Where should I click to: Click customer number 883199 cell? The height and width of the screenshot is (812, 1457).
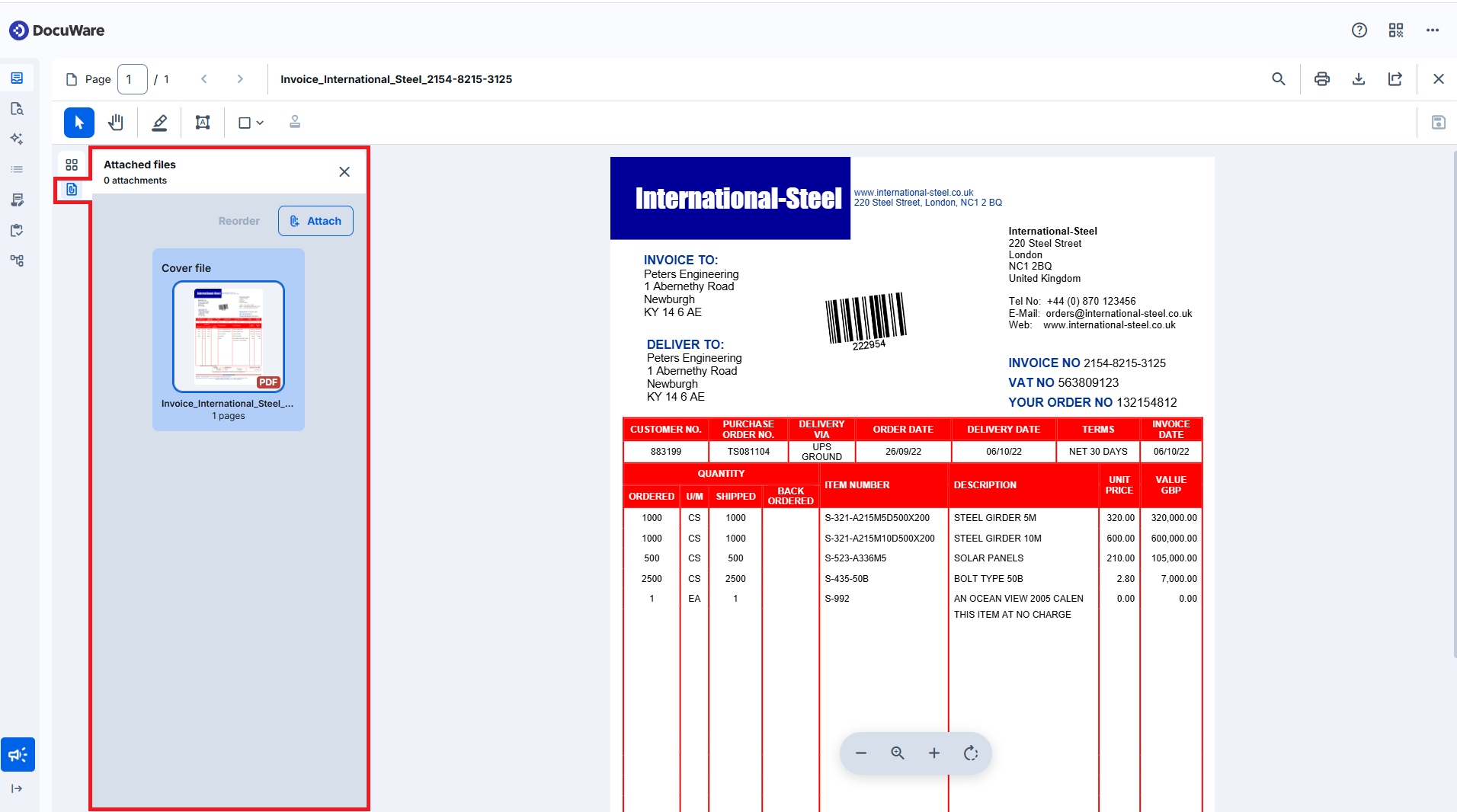666,452
